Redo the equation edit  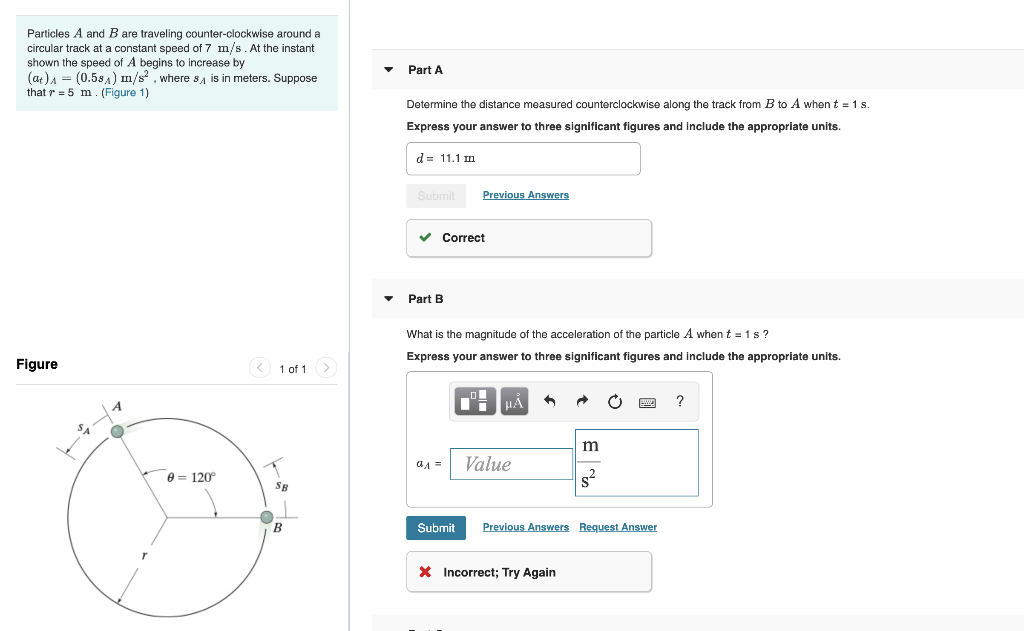click(x=581, y=401)
